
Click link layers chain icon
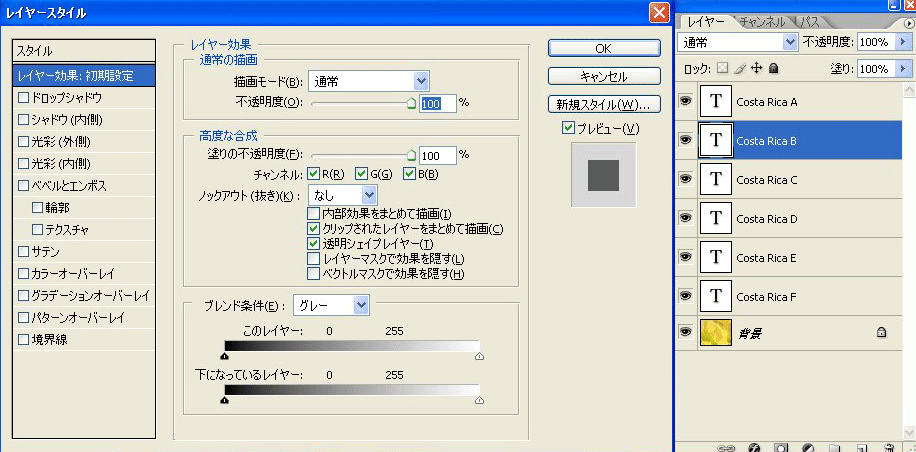pyautogui.click(x=724, y=448)
